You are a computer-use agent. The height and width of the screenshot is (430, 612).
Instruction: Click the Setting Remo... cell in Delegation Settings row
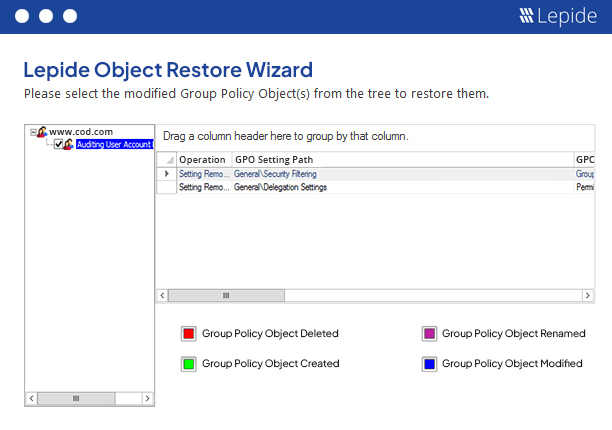click(204, 187)
